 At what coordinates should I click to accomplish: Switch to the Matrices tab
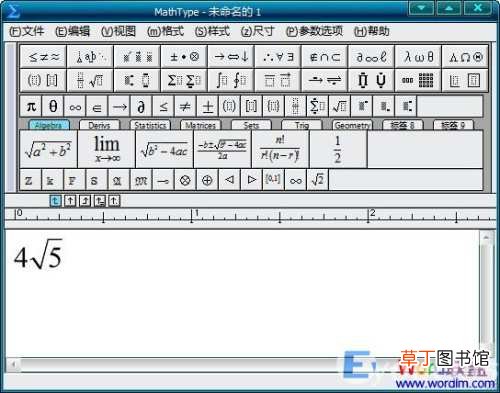pyautogui.click(x=201, y=125)
